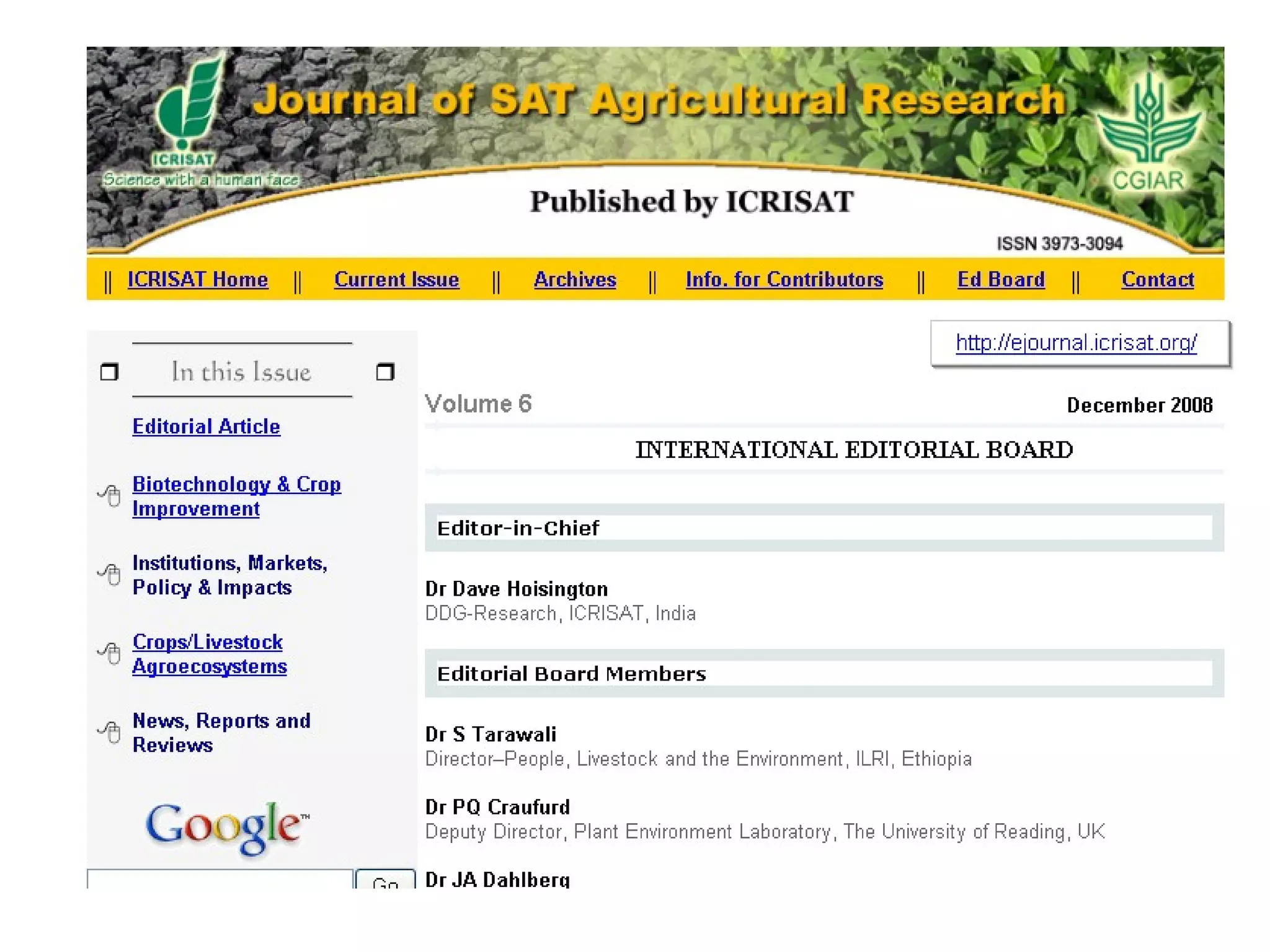Click square icon right of In this Issue
1270x952 pixels.
coord(385,372)
